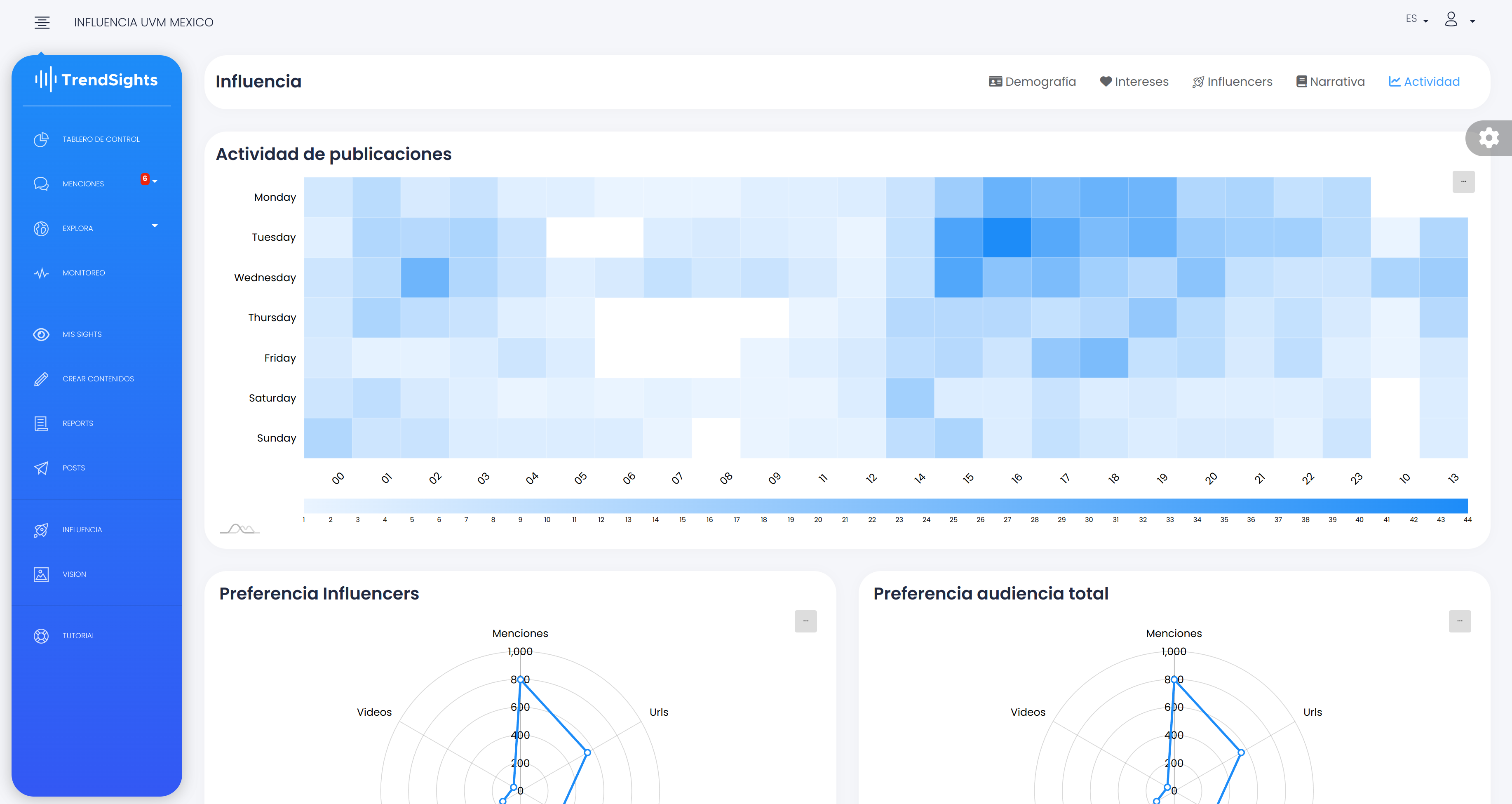Open the Narrativa tab
The width and height of the screenshot is (1512, 804).
pos(1330,82)
